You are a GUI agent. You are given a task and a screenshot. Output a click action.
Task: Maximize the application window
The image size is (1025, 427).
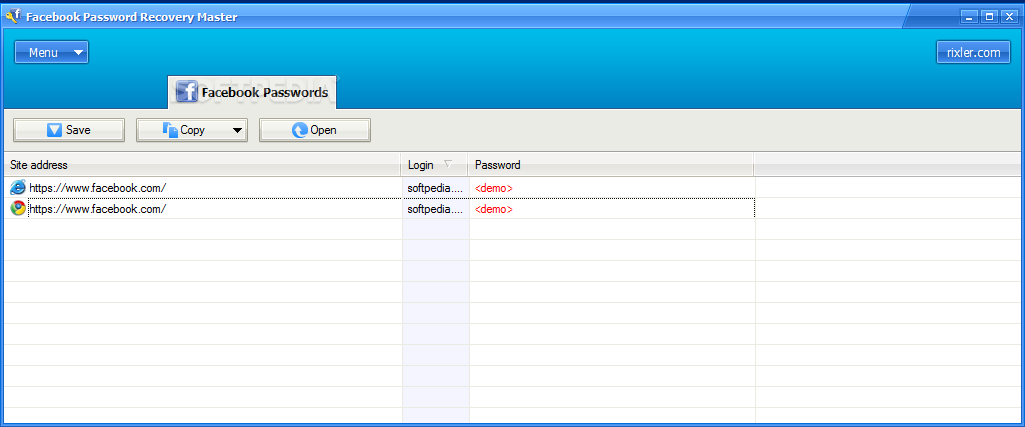[x=989, y=16]
